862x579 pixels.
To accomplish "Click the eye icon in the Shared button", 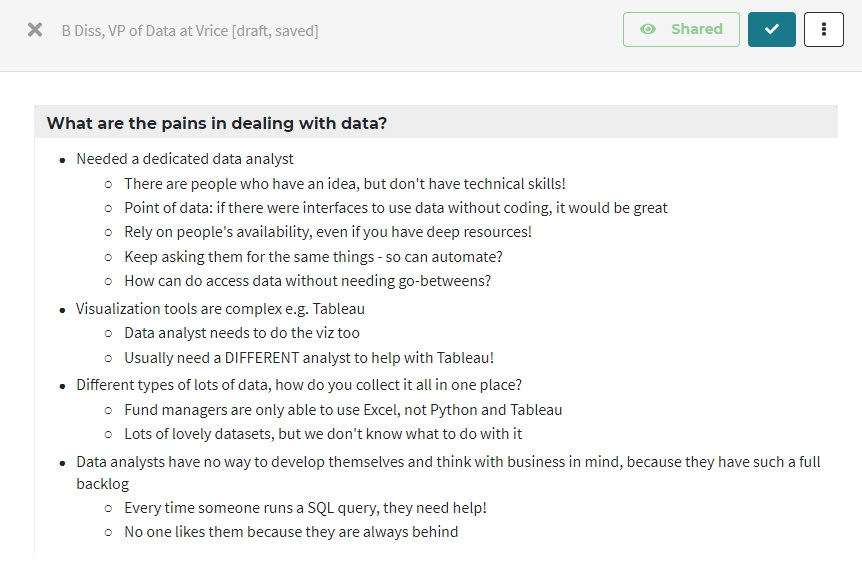I will 648,29.
